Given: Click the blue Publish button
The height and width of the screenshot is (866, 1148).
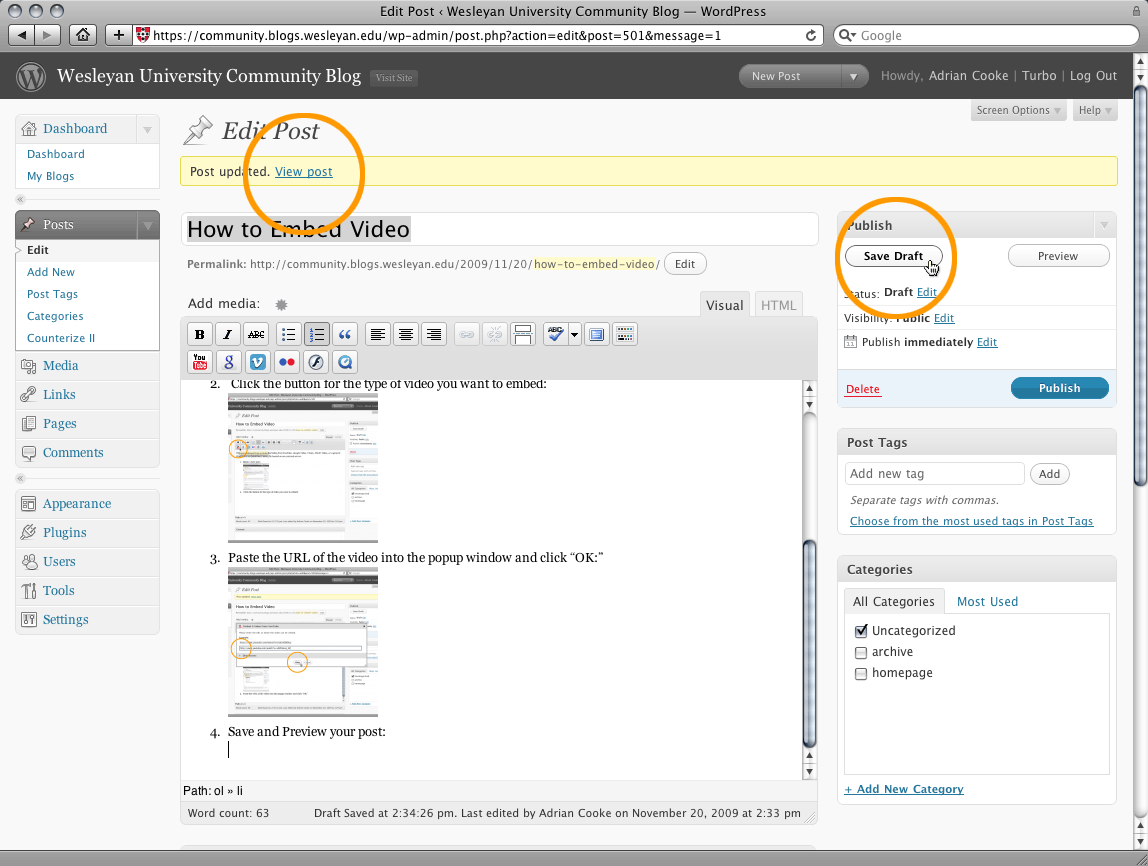Looking at the screenshot, I should (1059, 388).
